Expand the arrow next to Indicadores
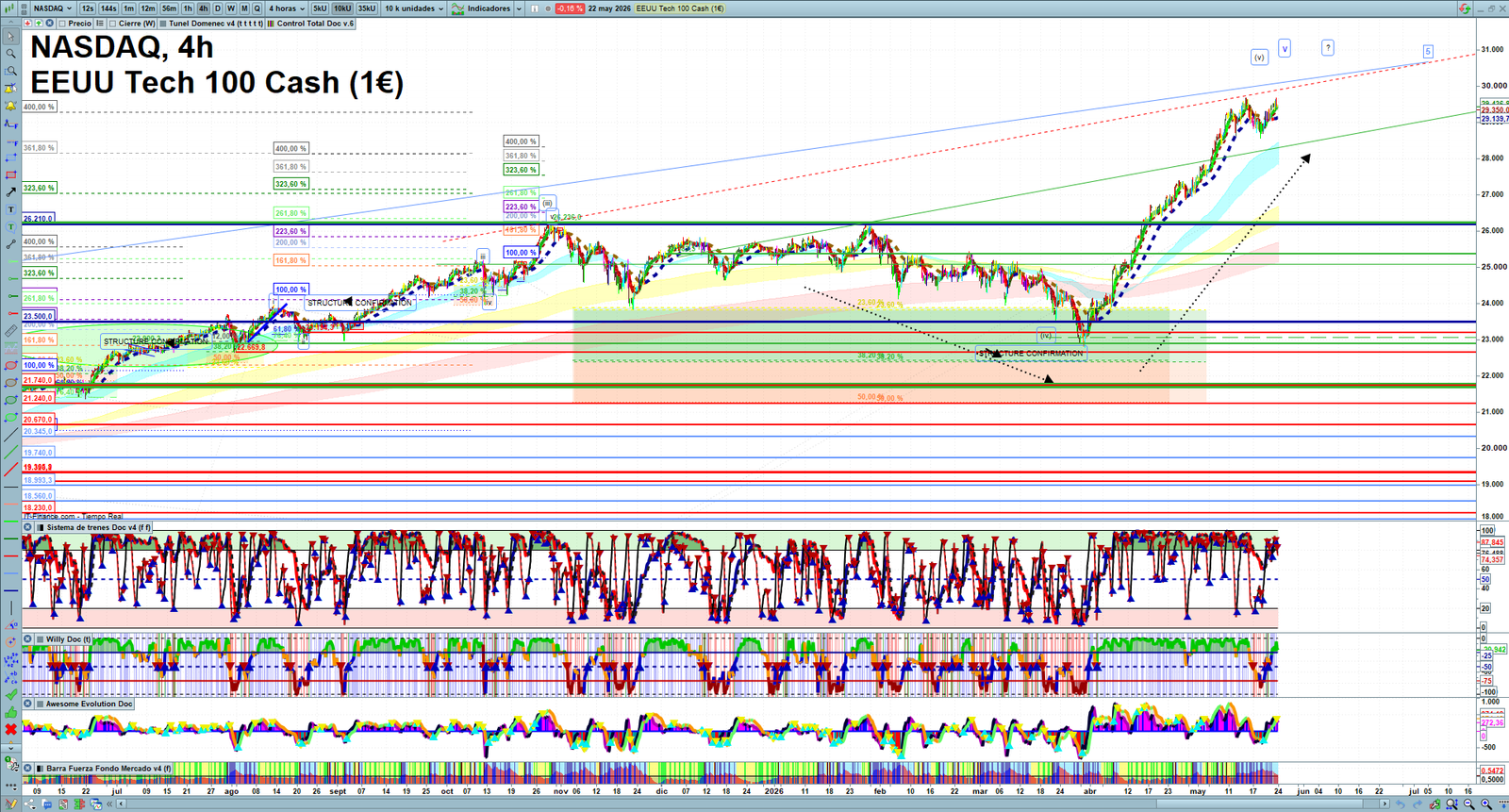The image size is (1509, 812). [519, 8]
